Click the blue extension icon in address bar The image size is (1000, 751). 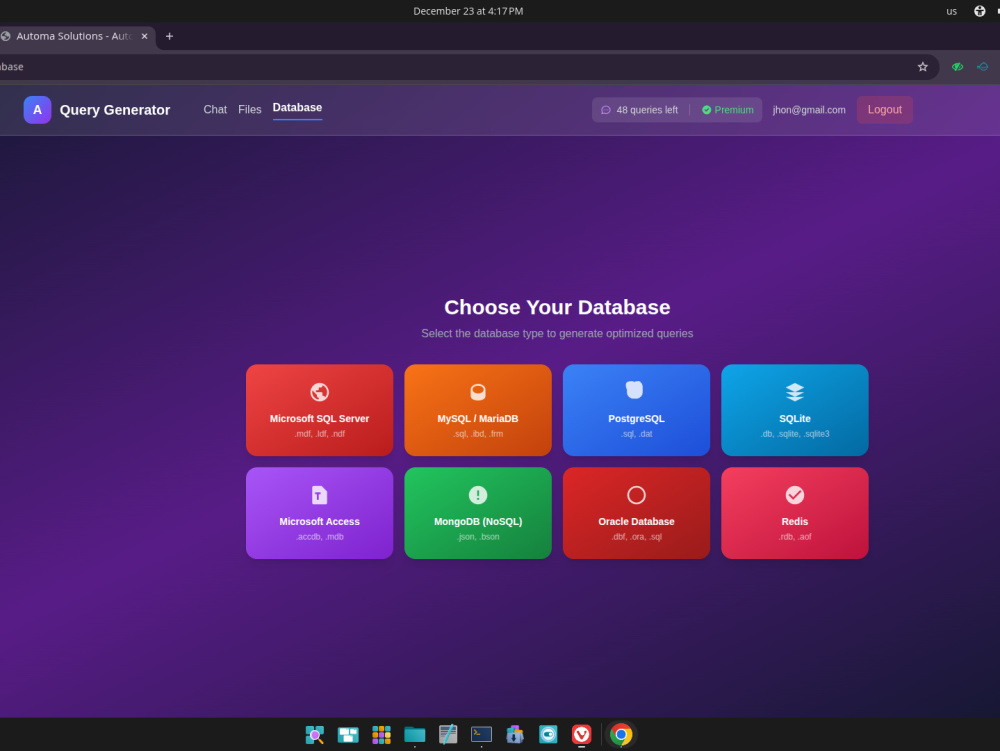tap(983, 67)
